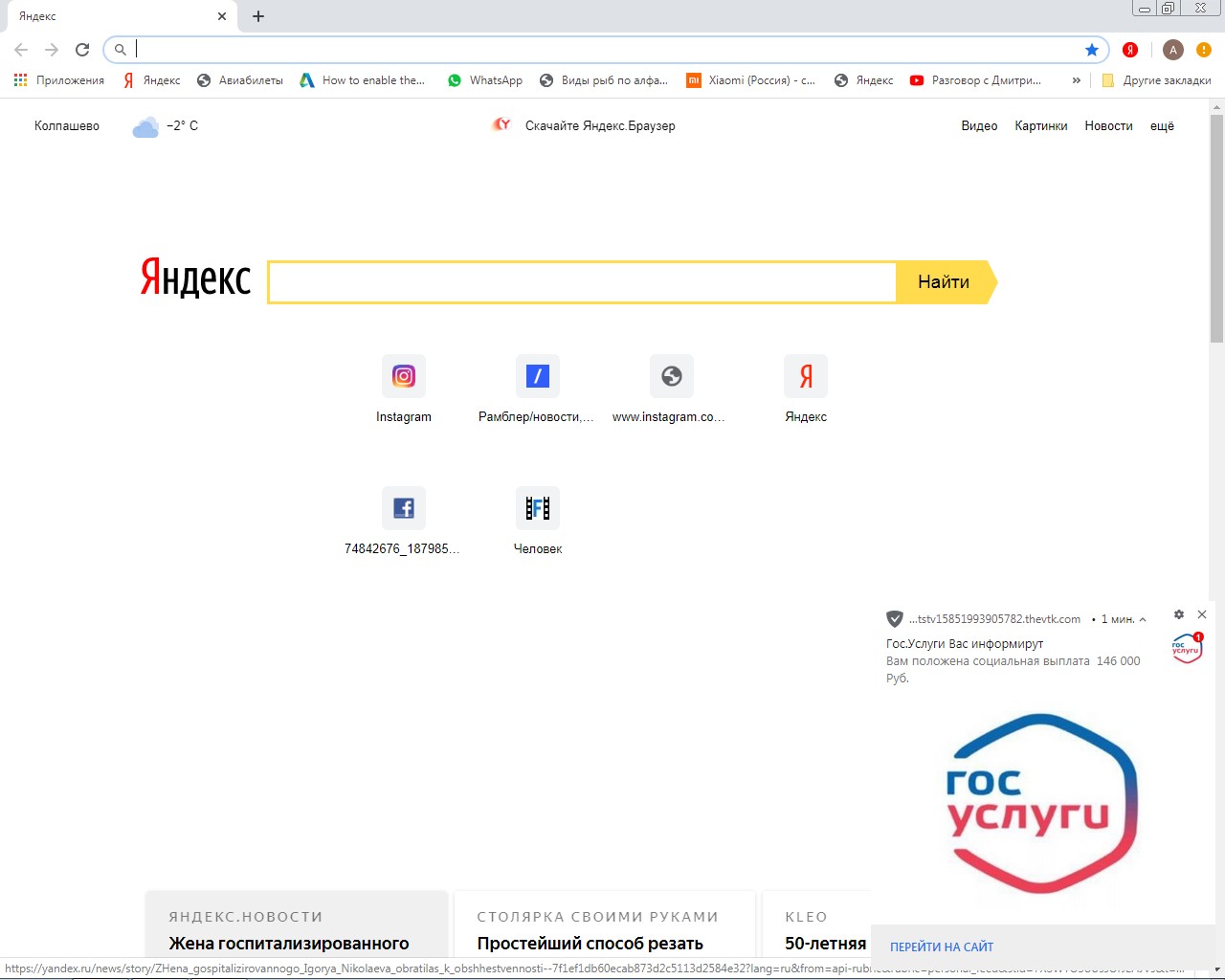Click the cloud weather icon
Viewport: 1225px width, 980px height.
point(145,126)
